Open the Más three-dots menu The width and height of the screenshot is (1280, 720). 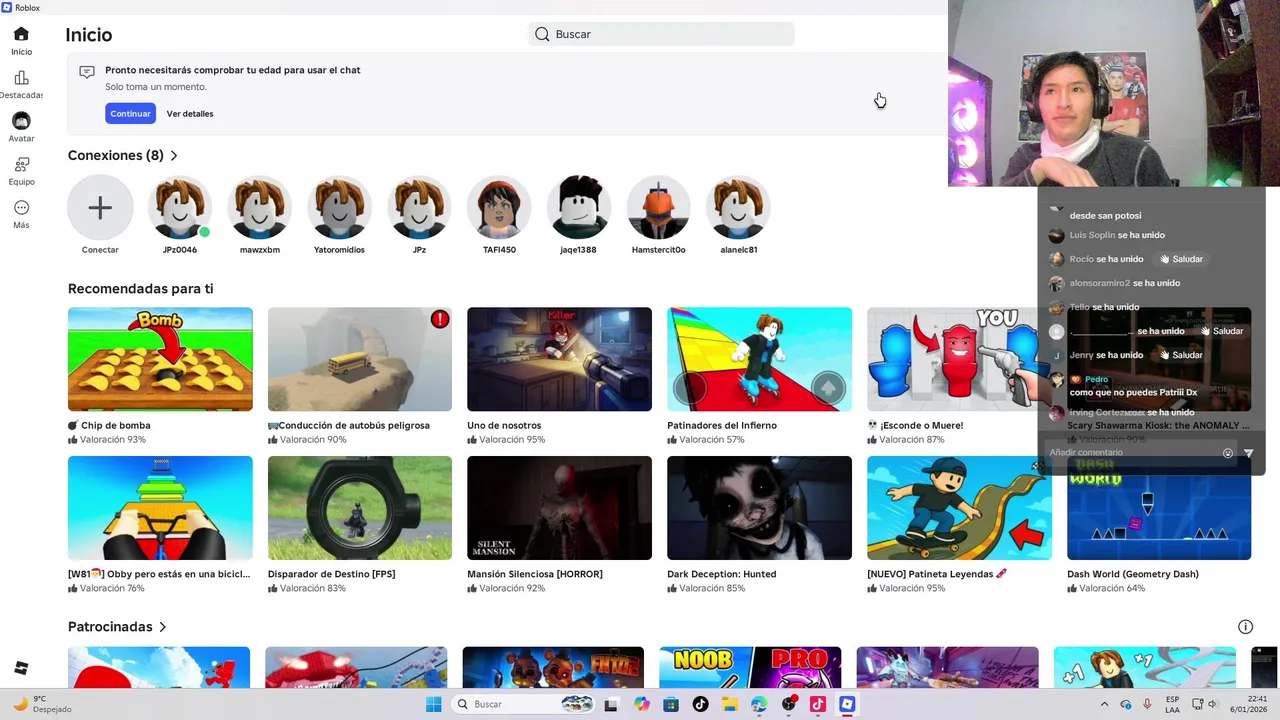[21, 208]
